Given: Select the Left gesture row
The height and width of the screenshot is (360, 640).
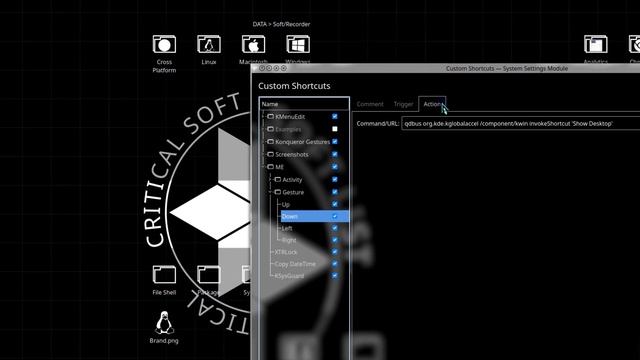Looking at the screenshot, I should [315, 228].
